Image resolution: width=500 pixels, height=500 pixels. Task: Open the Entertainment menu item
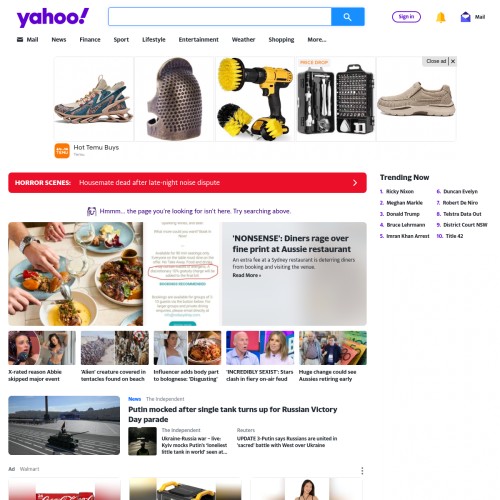pyautogui.click(x=199, y=40)
